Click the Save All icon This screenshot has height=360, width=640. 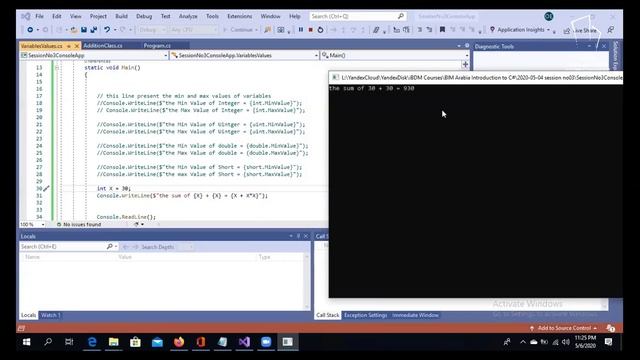click(x=93, y=30)
